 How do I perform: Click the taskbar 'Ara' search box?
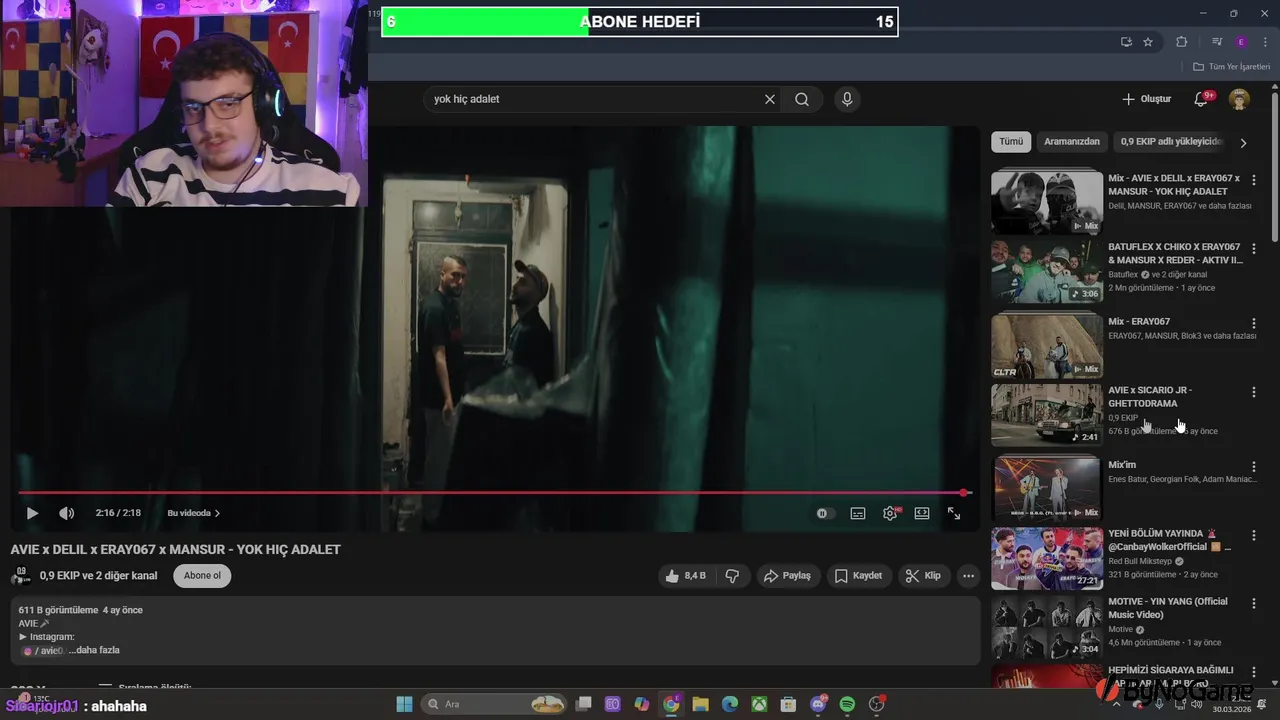pyautogui.click(x=494, y=705)
